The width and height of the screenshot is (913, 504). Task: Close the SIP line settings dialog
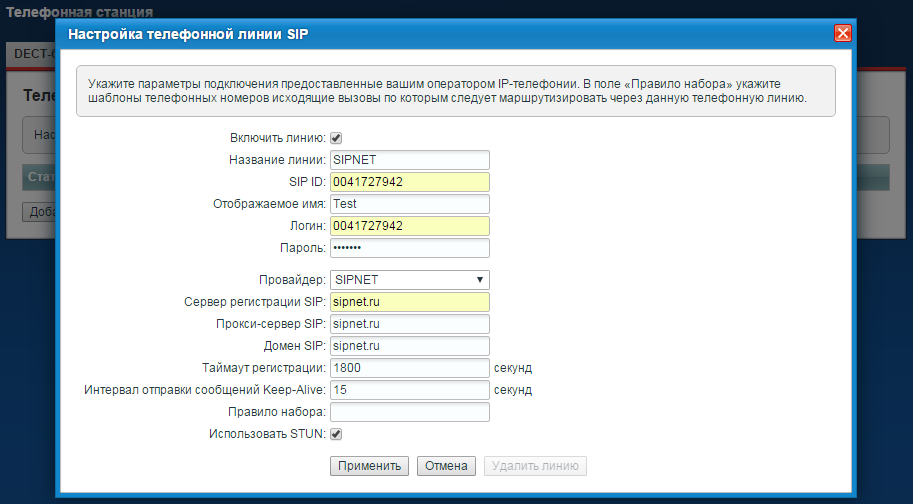pos(842,33)
